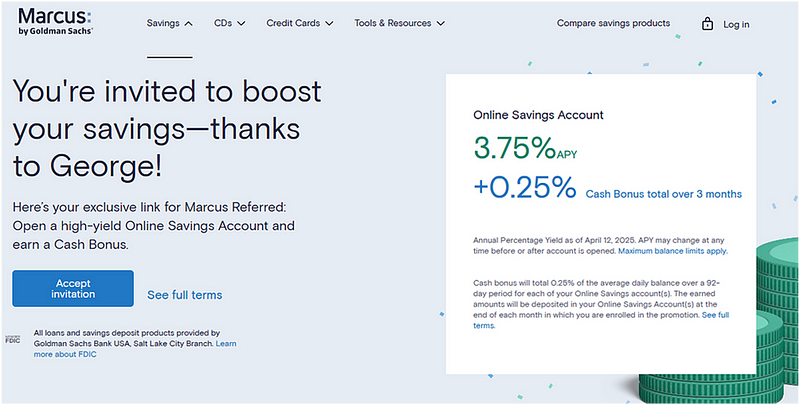The height and width of the screenshot is (405, 800).
Task: Click the Marcus Referred exclusive link paragraph
Action: click(x=154, y=226)
